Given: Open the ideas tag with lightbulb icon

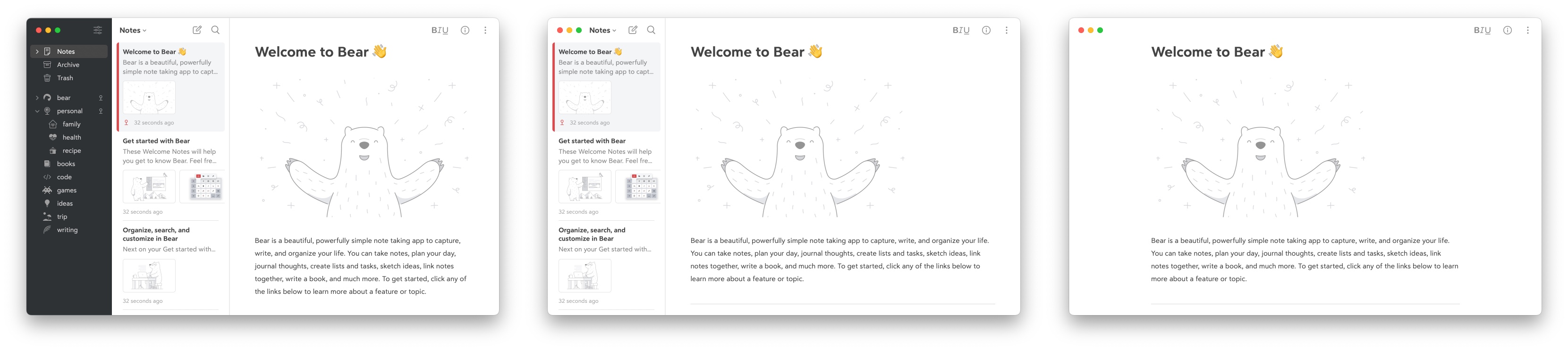Looking at the screenshot, I should 65,204.
